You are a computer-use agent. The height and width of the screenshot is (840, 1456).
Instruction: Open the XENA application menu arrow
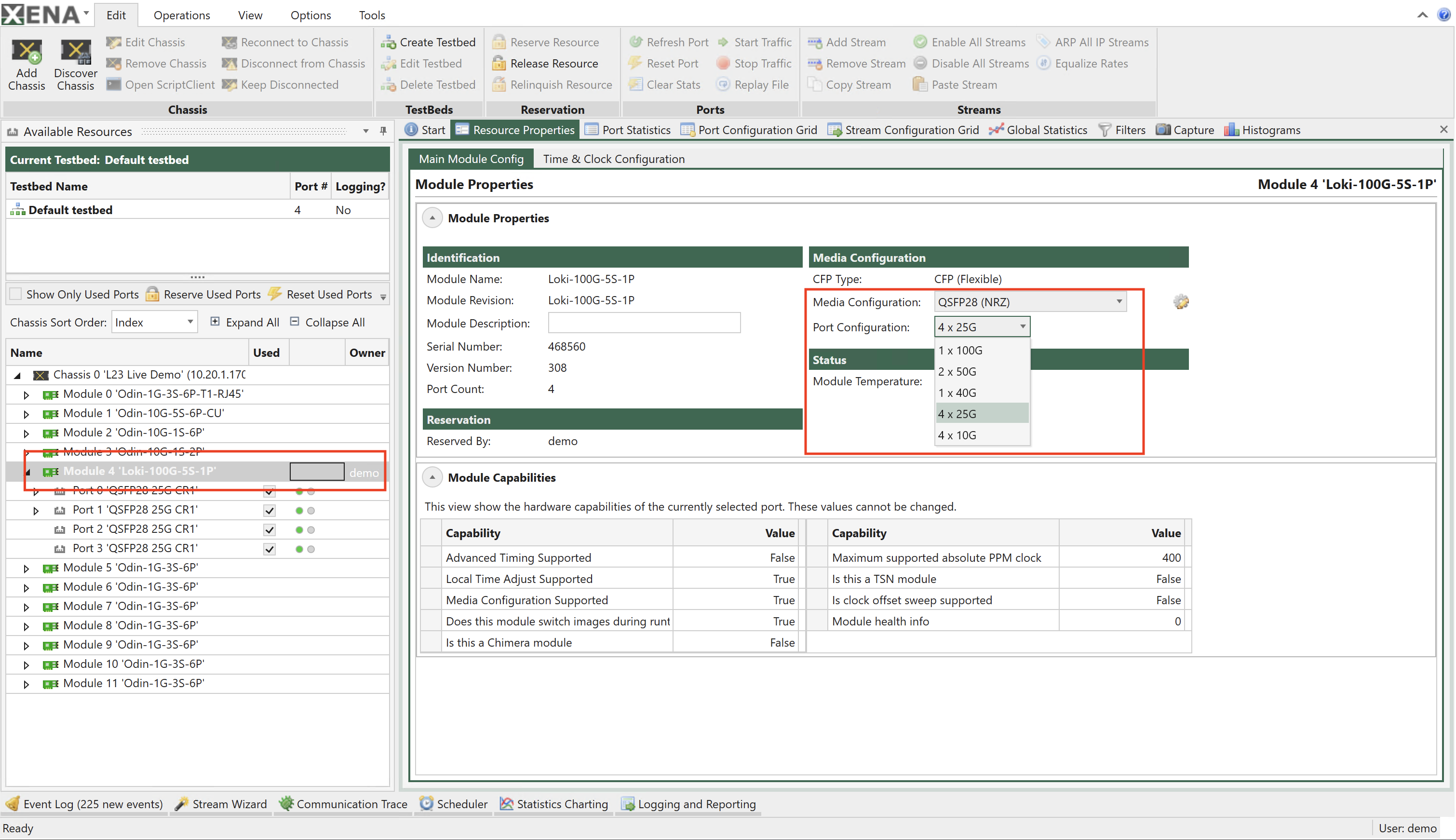(86, 13)
